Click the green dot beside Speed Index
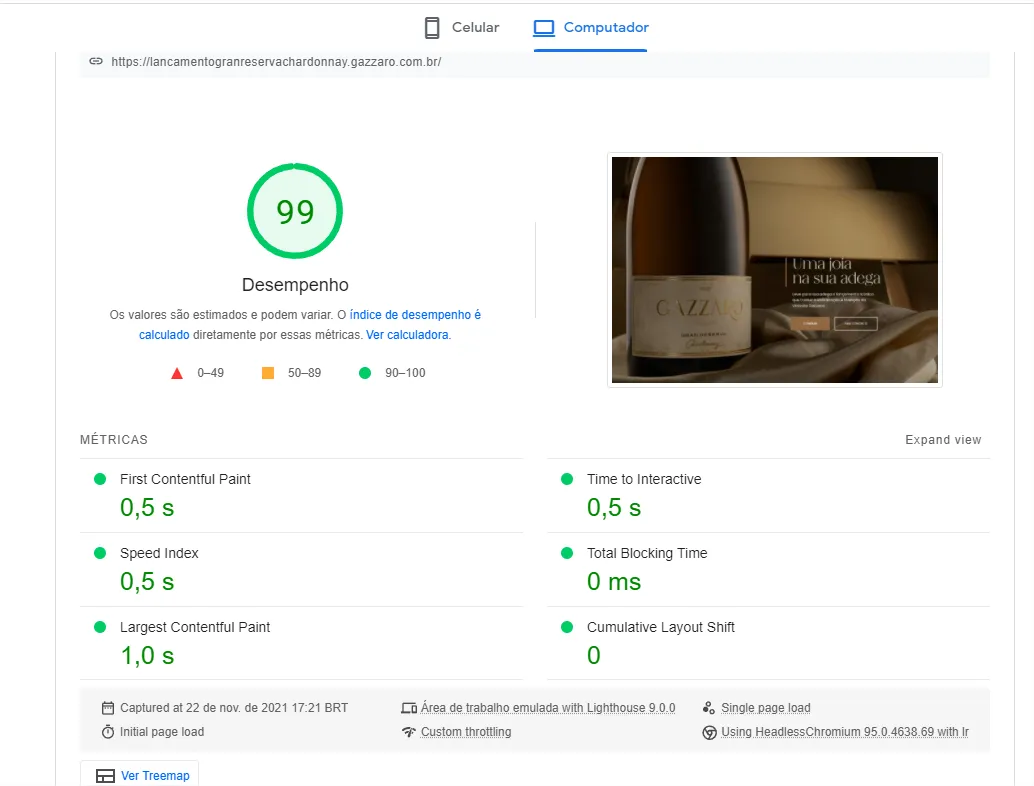The height and width of the screenshot is (786, 1034). pyautogui.click(x=100, y=553)
